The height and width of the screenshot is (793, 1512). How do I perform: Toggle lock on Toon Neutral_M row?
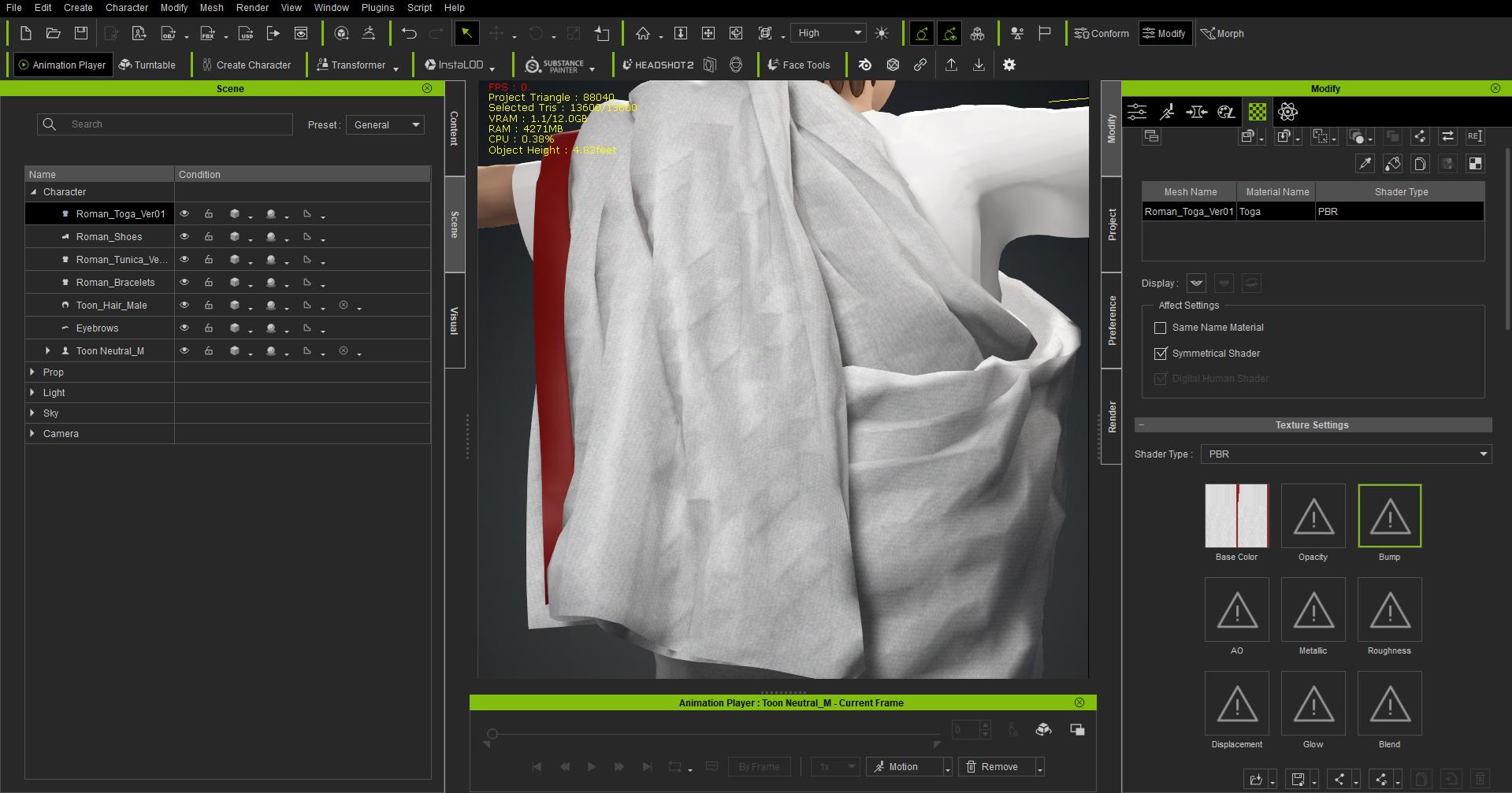pyautogui.click(x=209, y=350)
